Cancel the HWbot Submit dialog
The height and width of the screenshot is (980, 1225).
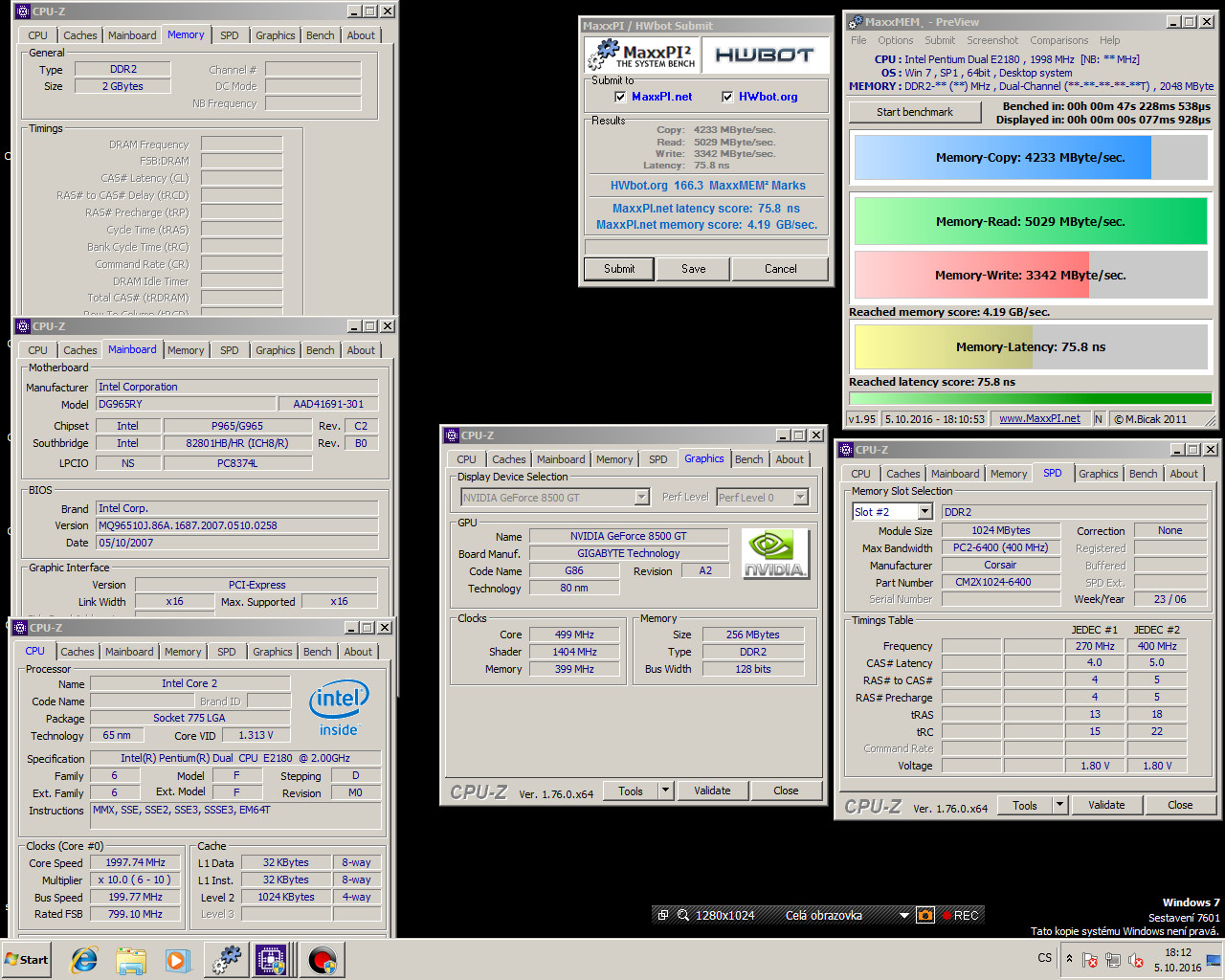pos(781,269)
